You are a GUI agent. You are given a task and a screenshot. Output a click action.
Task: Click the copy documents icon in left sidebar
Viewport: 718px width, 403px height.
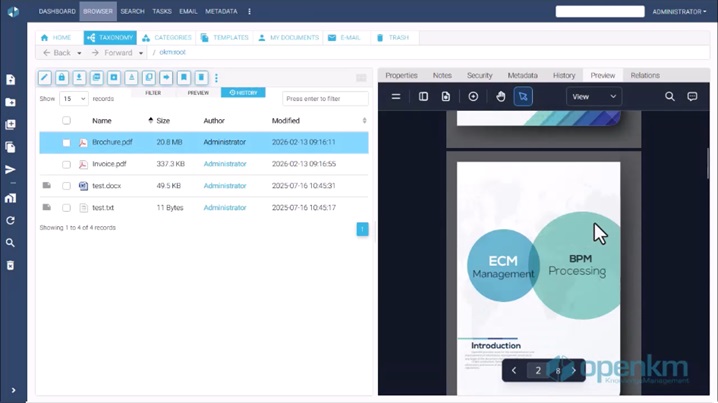pos(10,147)
